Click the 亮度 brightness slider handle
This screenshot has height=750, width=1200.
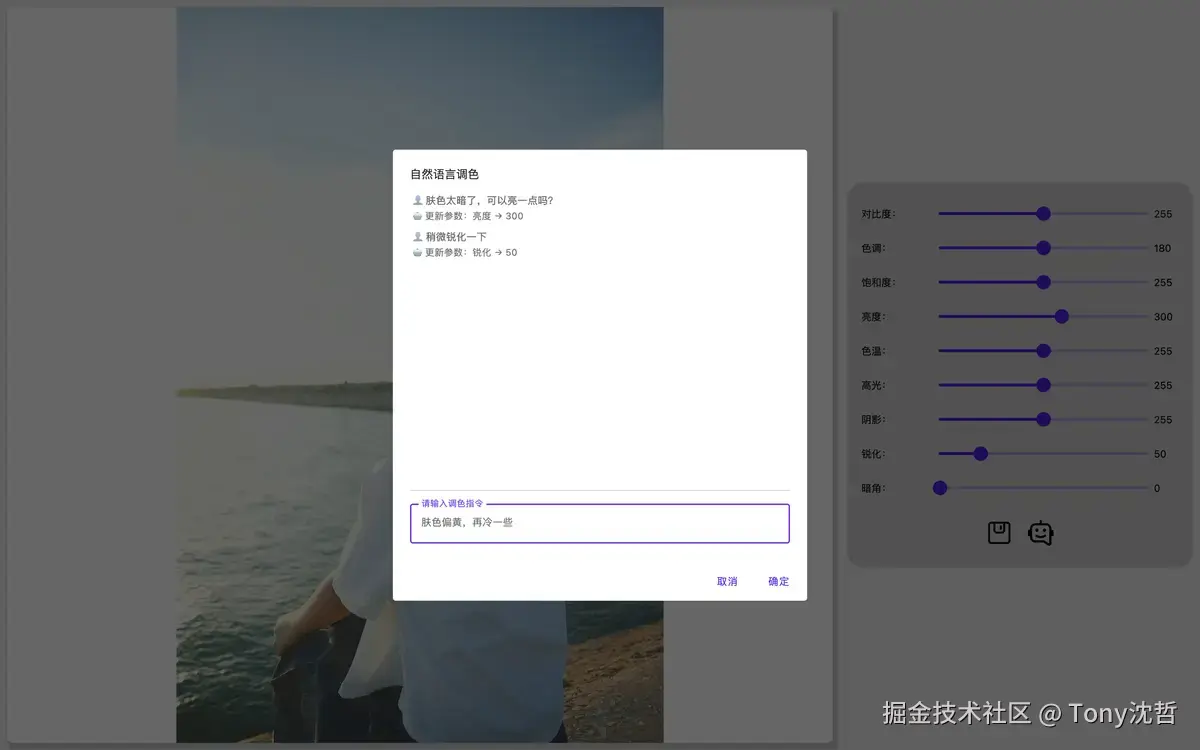pos(1061,316)
